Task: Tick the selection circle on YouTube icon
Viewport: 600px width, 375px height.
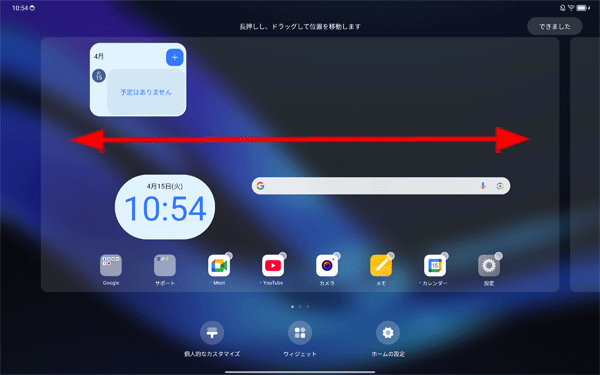Action: coord(283,256)
